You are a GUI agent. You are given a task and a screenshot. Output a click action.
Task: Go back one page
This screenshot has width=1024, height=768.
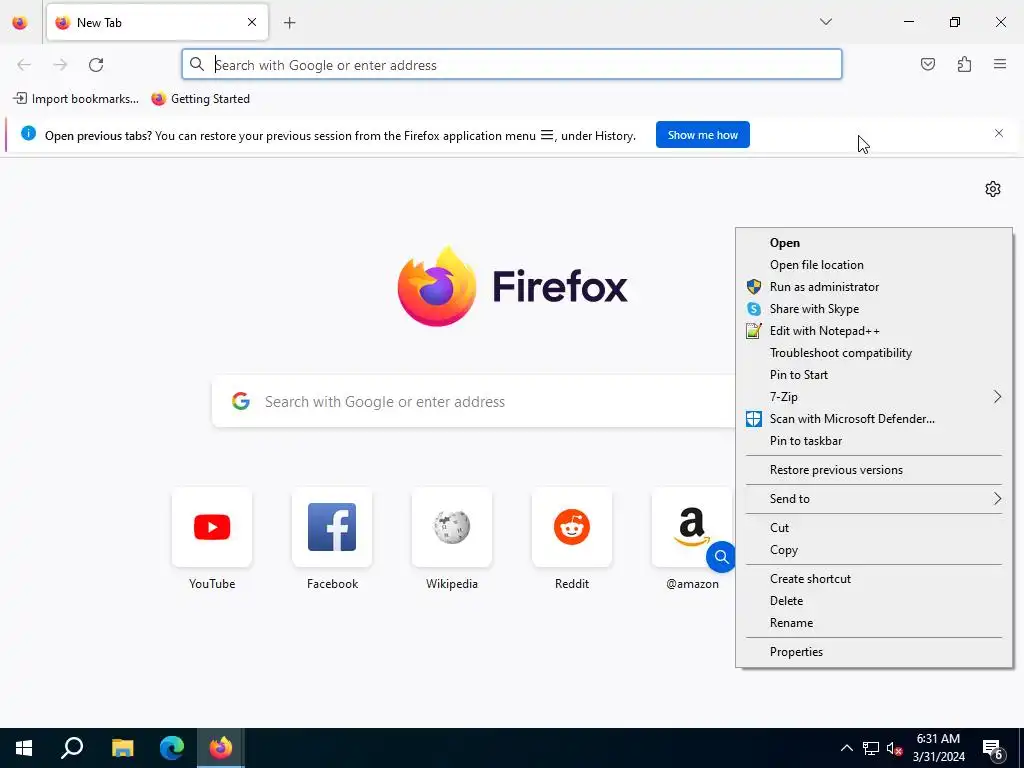click(24, 64)
